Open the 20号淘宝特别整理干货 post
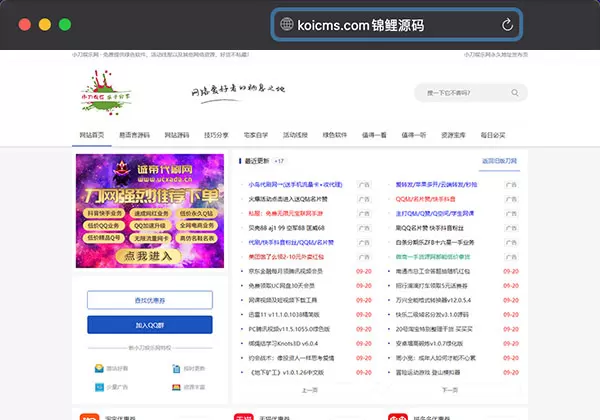Image resolution: width=600 pixels, height=420 pixels. (434, 329)
